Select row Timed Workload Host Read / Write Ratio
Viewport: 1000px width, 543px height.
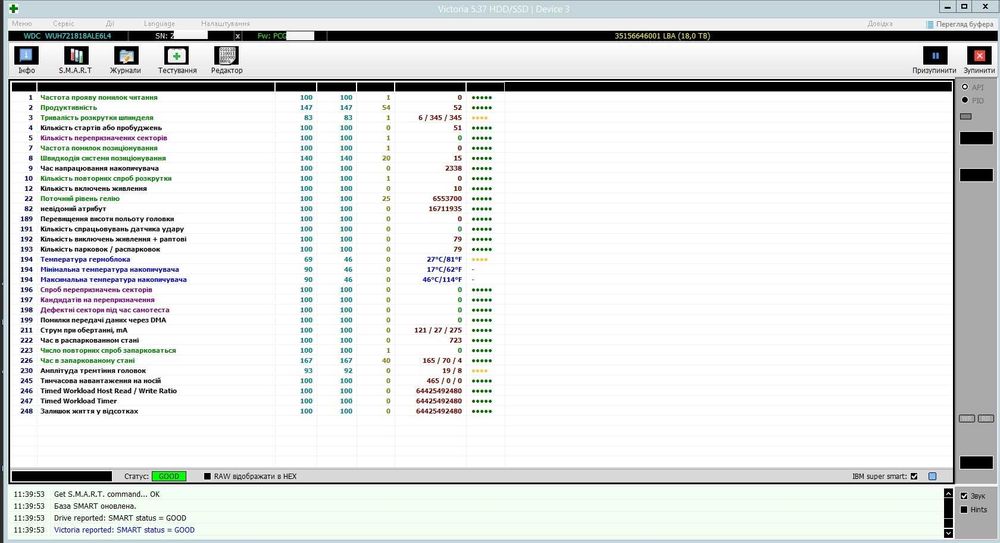click(482, 391)
